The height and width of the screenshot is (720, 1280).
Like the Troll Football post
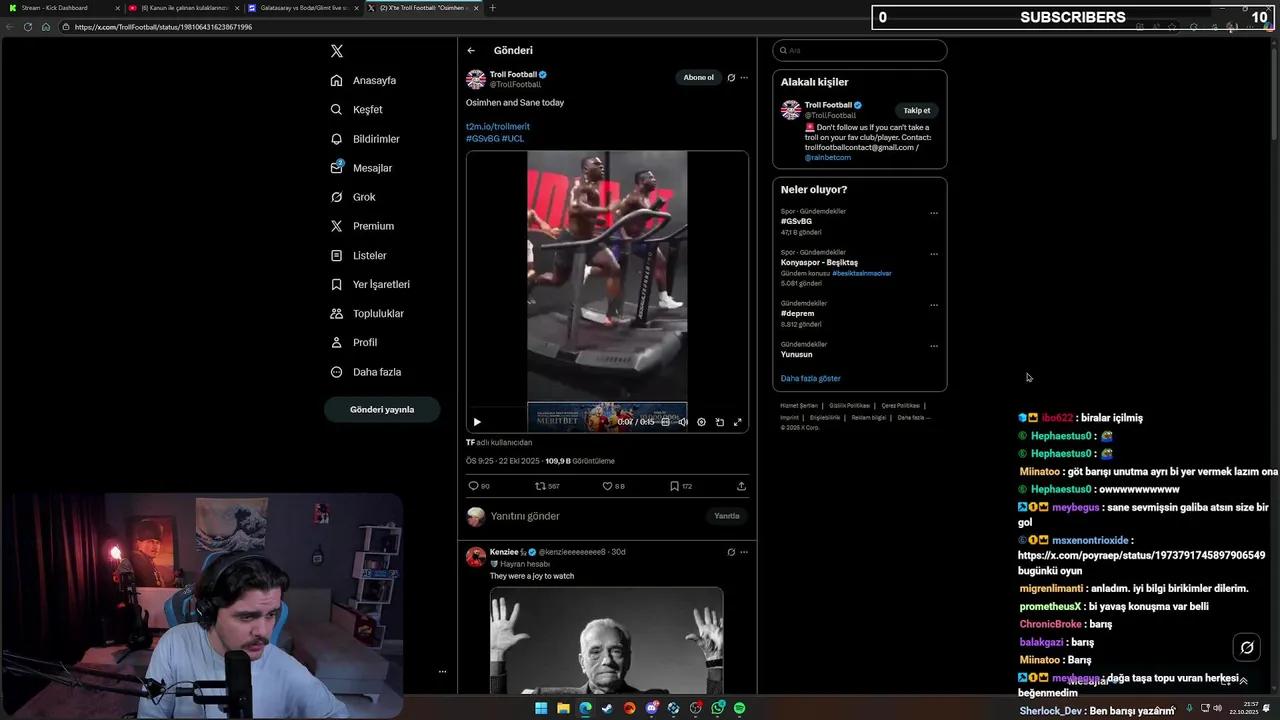point(613,486)
